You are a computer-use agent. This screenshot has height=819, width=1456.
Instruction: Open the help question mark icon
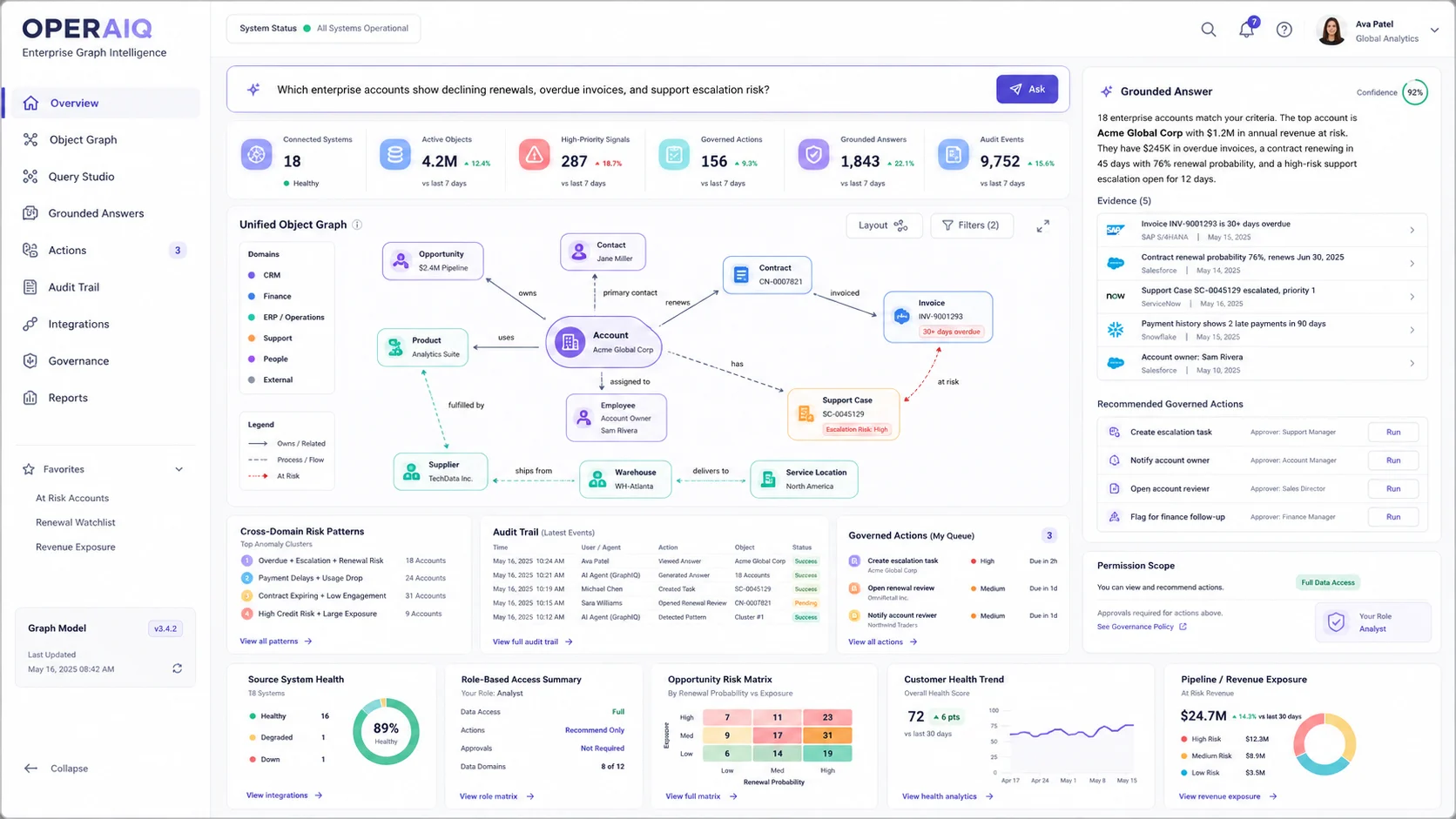[x=1284, y=30]
